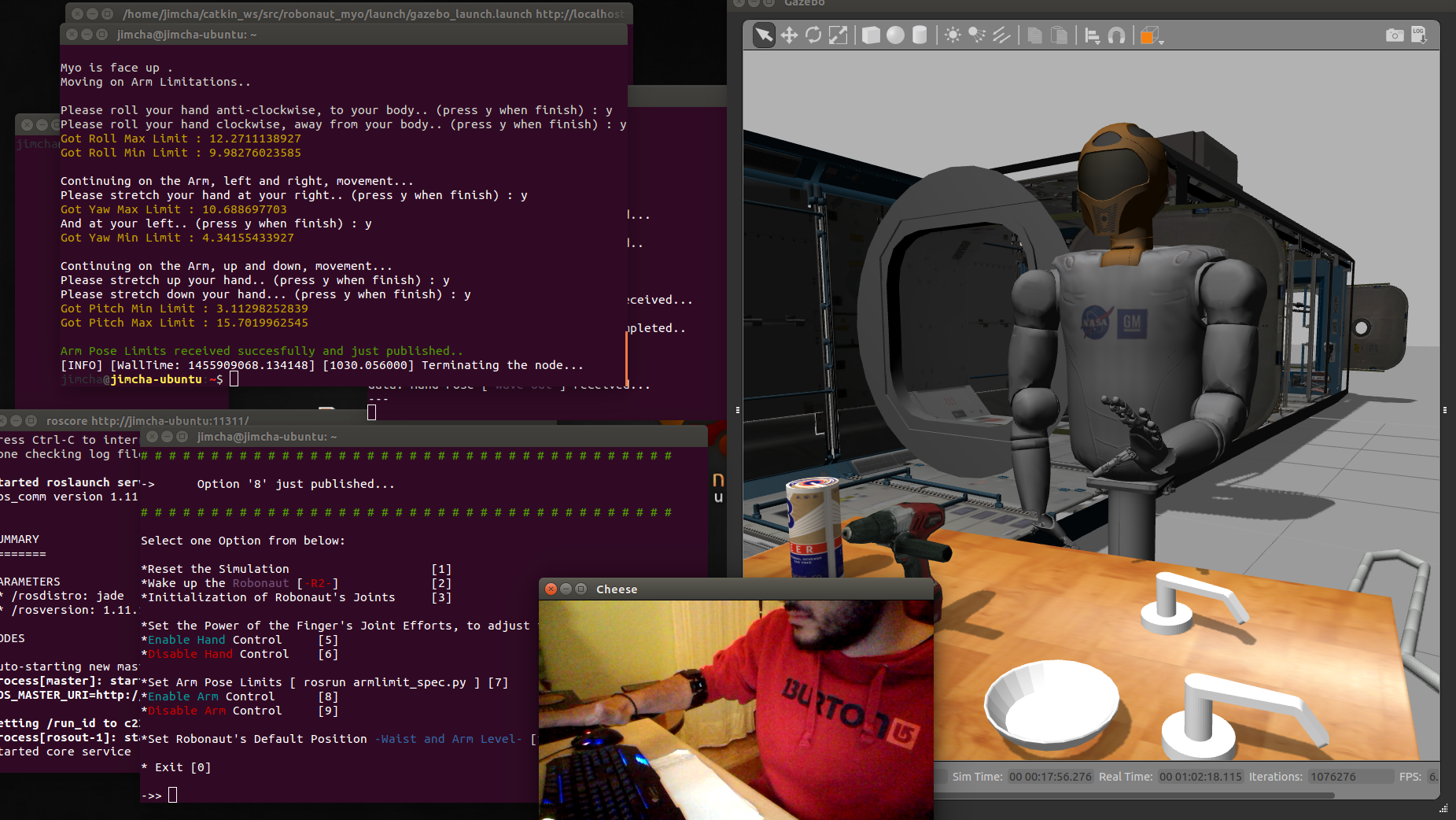The image size is (1456, 820).
Task: Open the Align tool in Gazebo toolbar
Action: 1092,35
